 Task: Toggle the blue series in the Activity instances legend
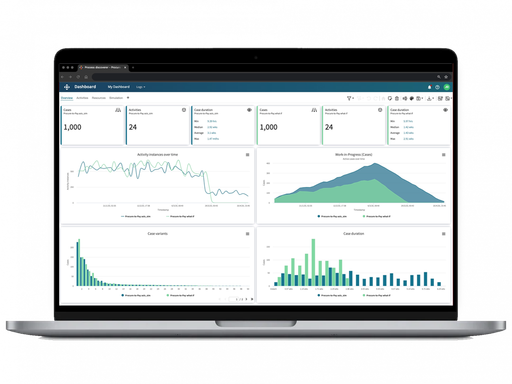[136, 216]
